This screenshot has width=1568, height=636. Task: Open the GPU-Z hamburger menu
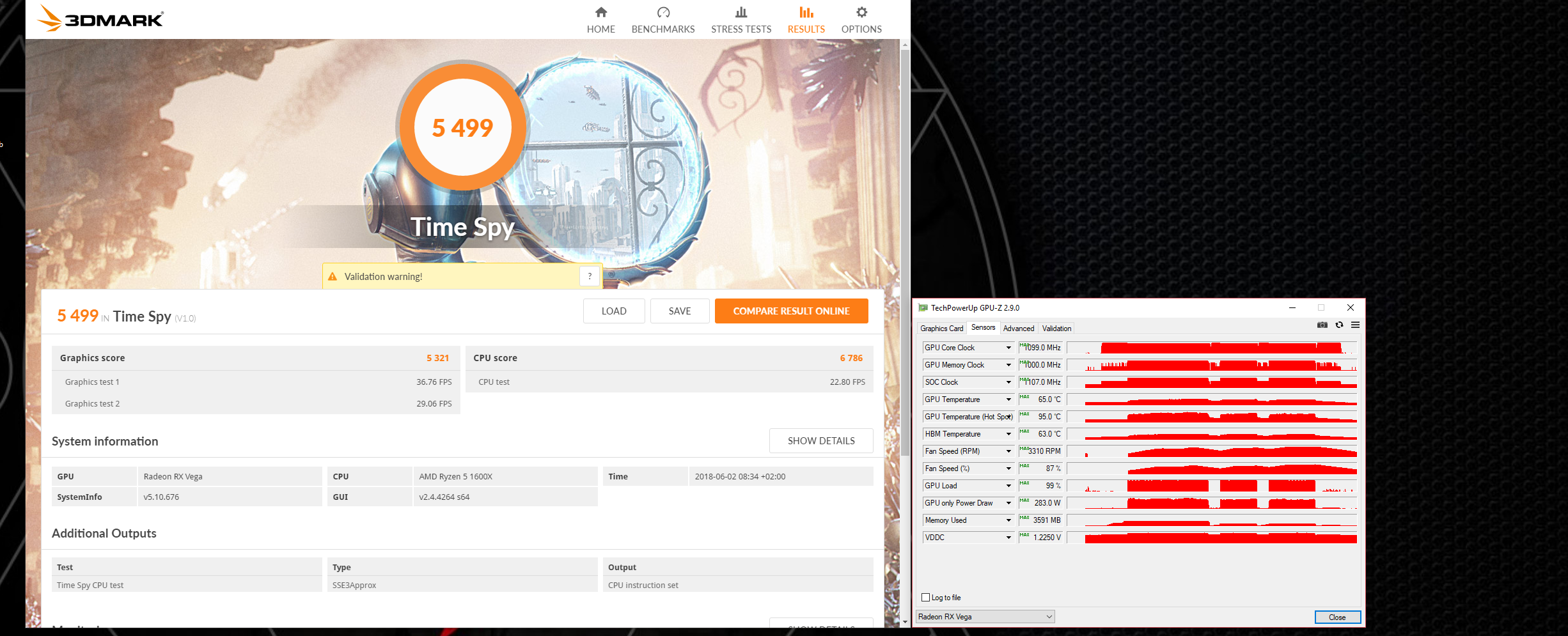pyautogui.click(x=1355, y=325)
